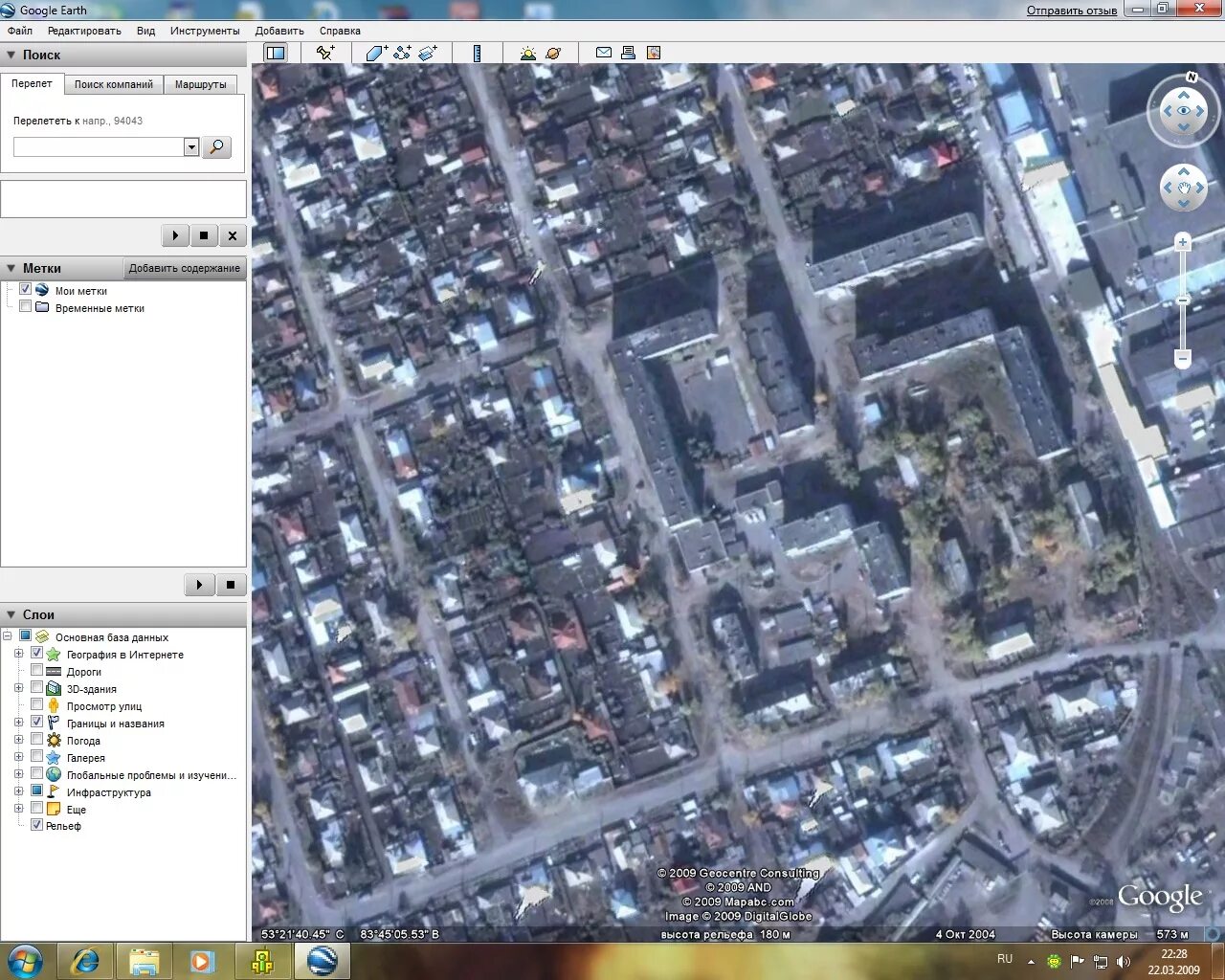Open the Вид menu

[x=145, y=31]
